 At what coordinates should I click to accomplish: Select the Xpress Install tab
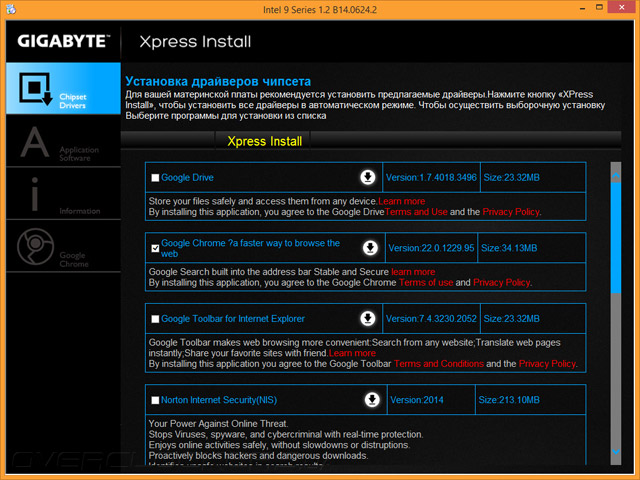pos(264,141)
